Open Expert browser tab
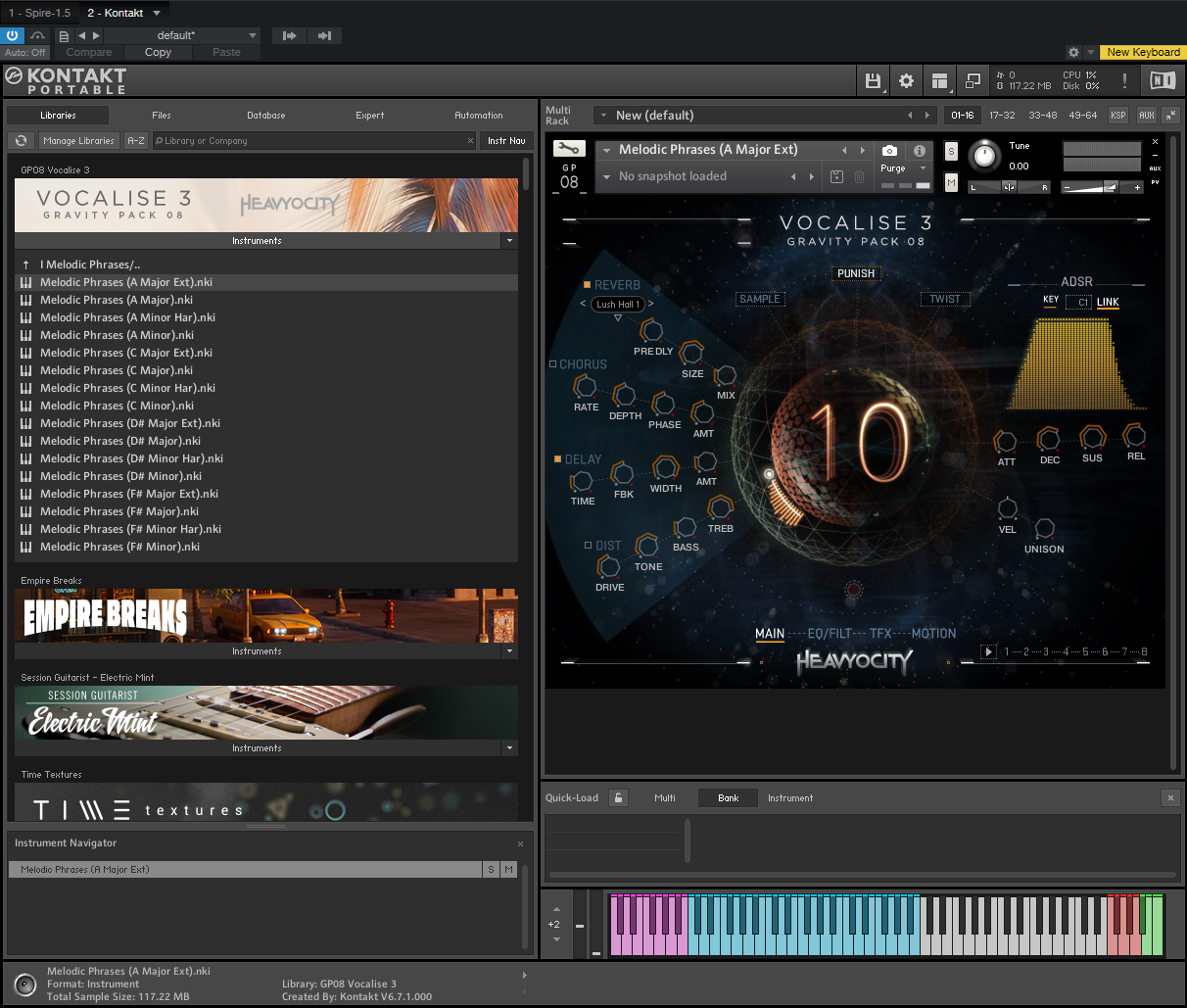1187x1008 pixels. tap(370, 116)
